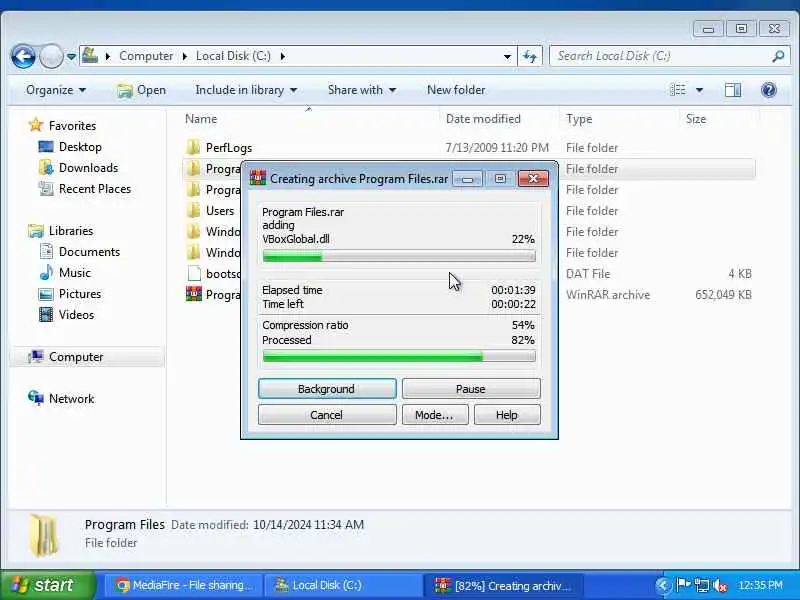The width and height of the screenshot is (800, 600).
Task: Select Network in the navigation pane
Action: point(71,398)
